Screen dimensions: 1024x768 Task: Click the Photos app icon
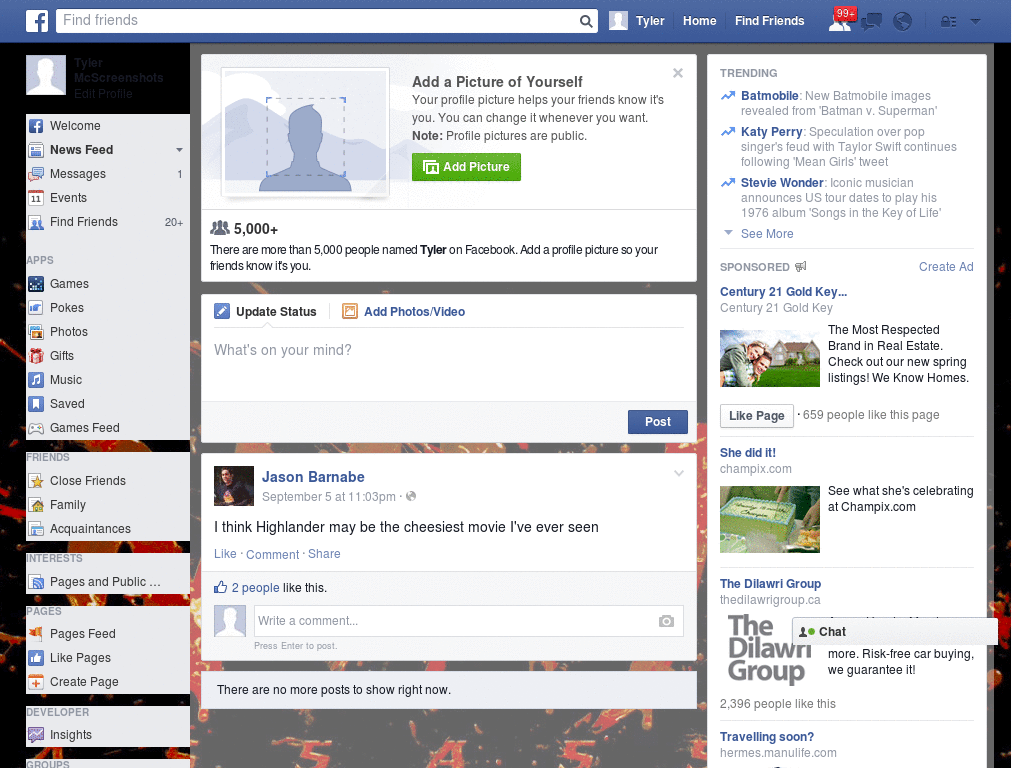[x=36, y=332]
